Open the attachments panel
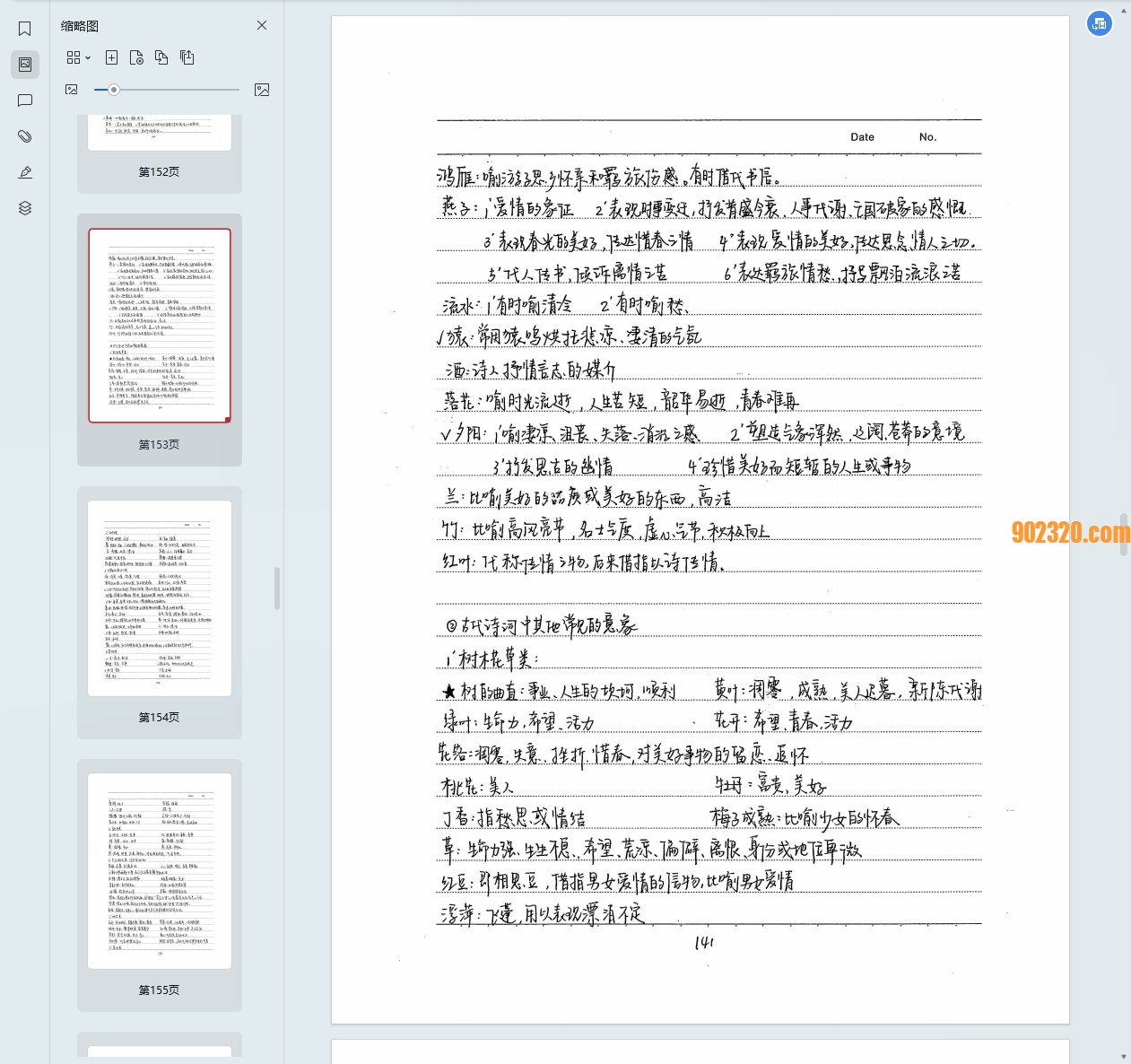 click(x=24, y=136)
